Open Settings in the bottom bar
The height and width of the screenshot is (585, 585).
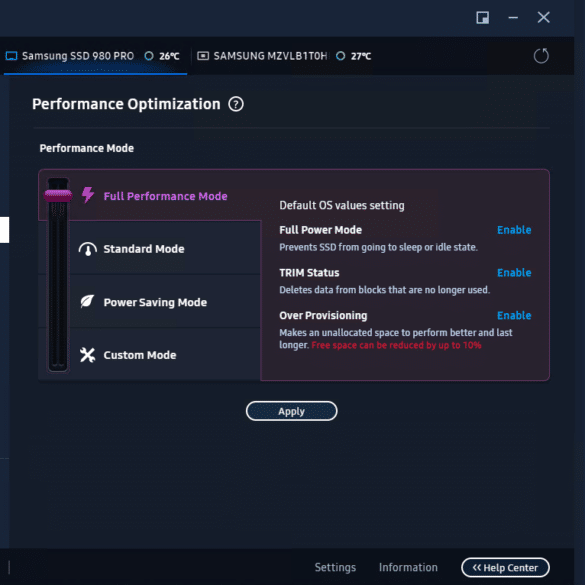click(335, 567)
